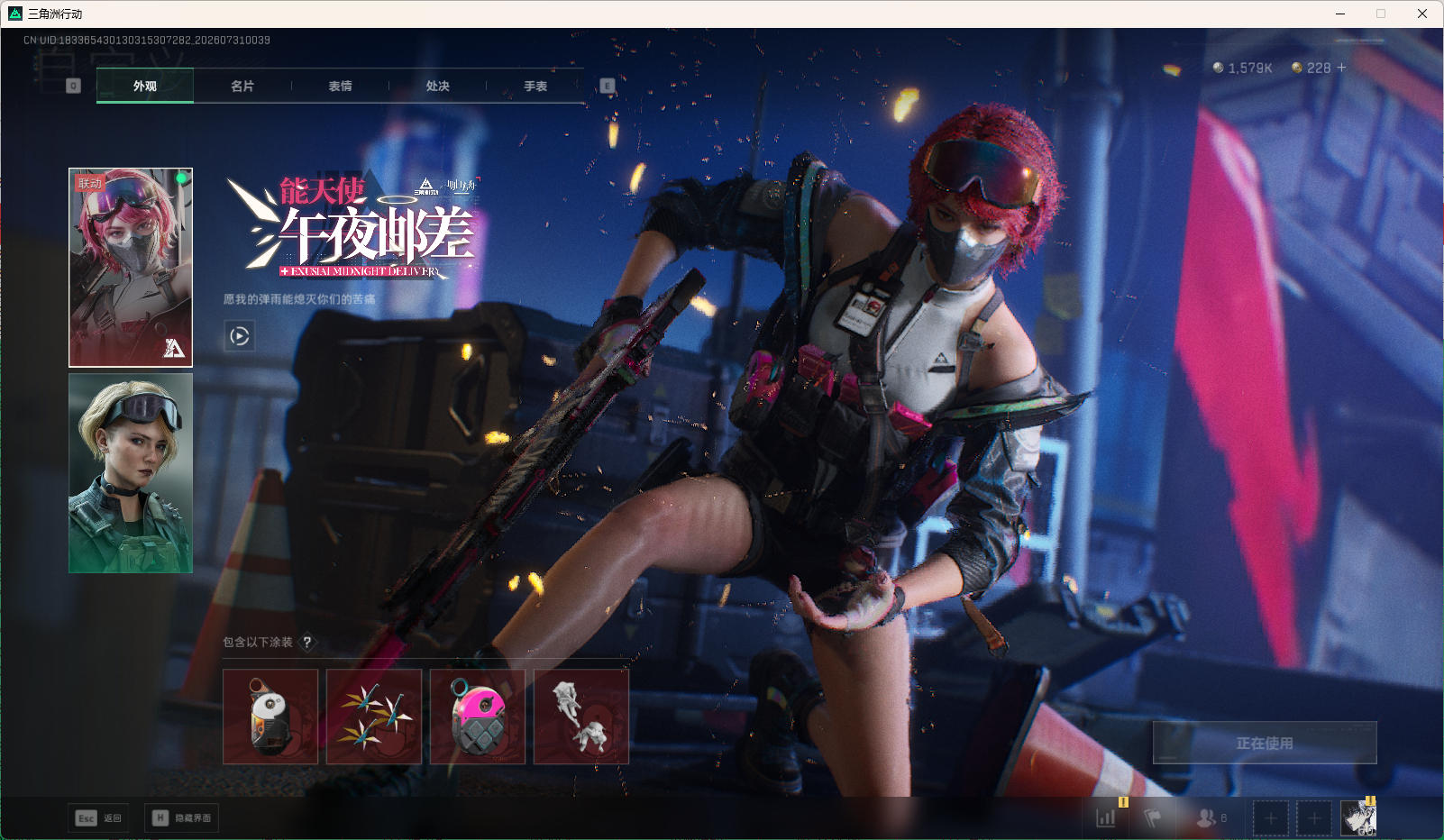
Task: Open the player avatar profile
Action: [1358, 818]
